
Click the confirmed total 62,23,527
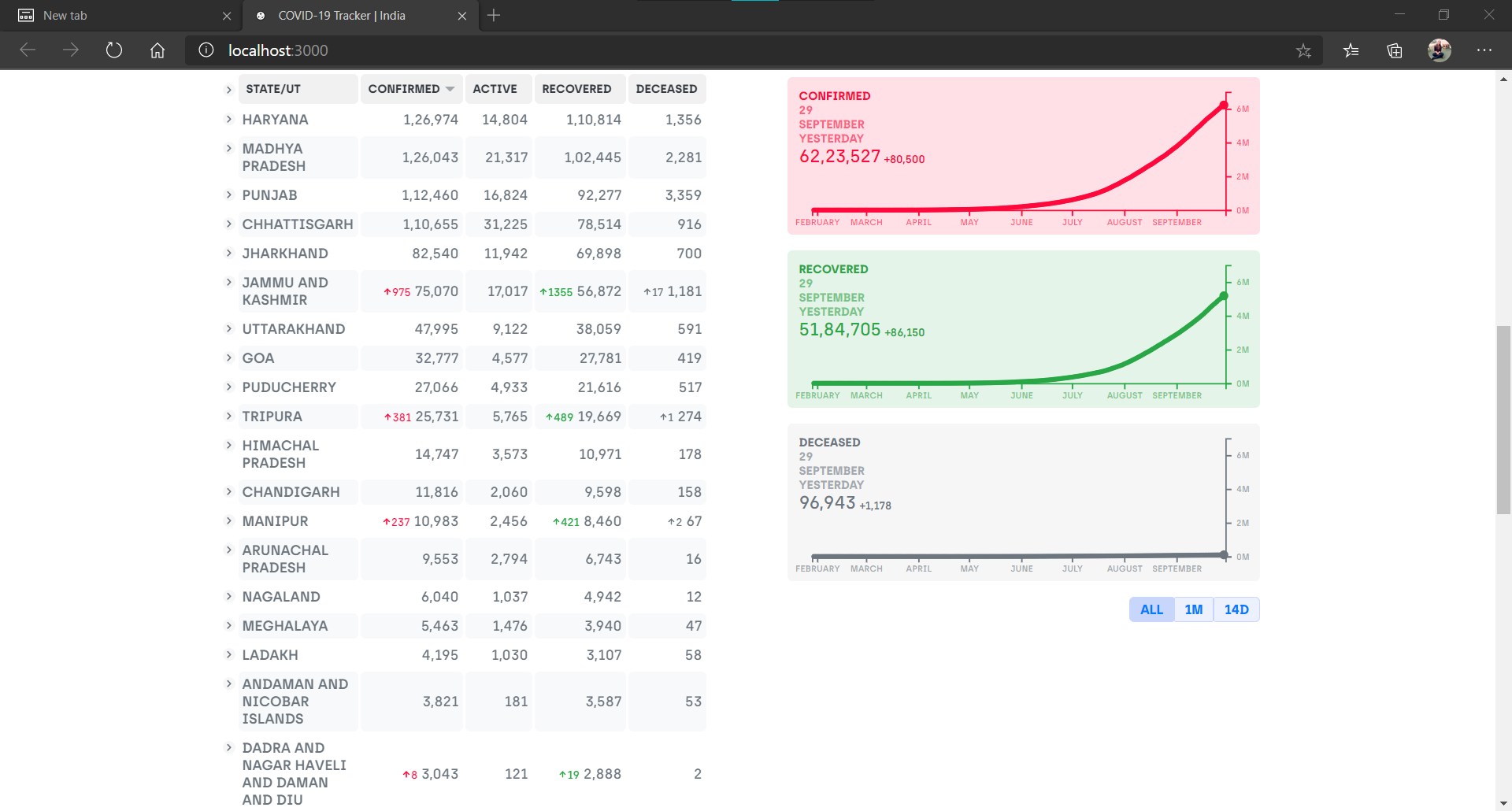tap(839, 157)
